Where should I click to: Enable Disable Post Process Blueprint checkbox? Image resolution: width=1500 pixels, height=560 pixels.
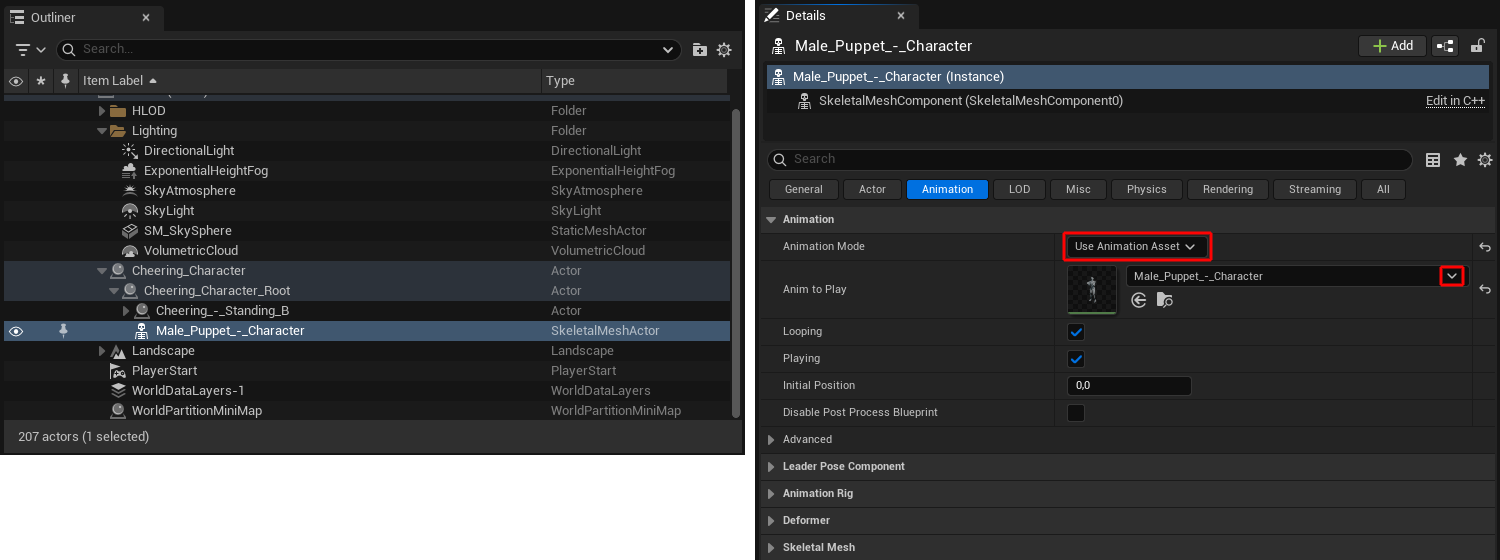(x=1076, y=413)
